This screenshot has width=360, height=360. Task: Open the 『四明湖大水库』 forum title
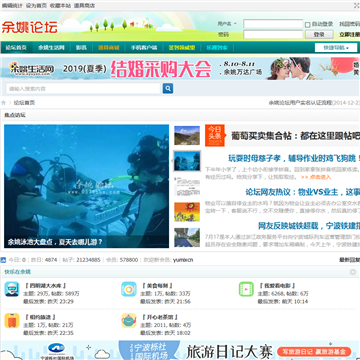coord(46,286)
